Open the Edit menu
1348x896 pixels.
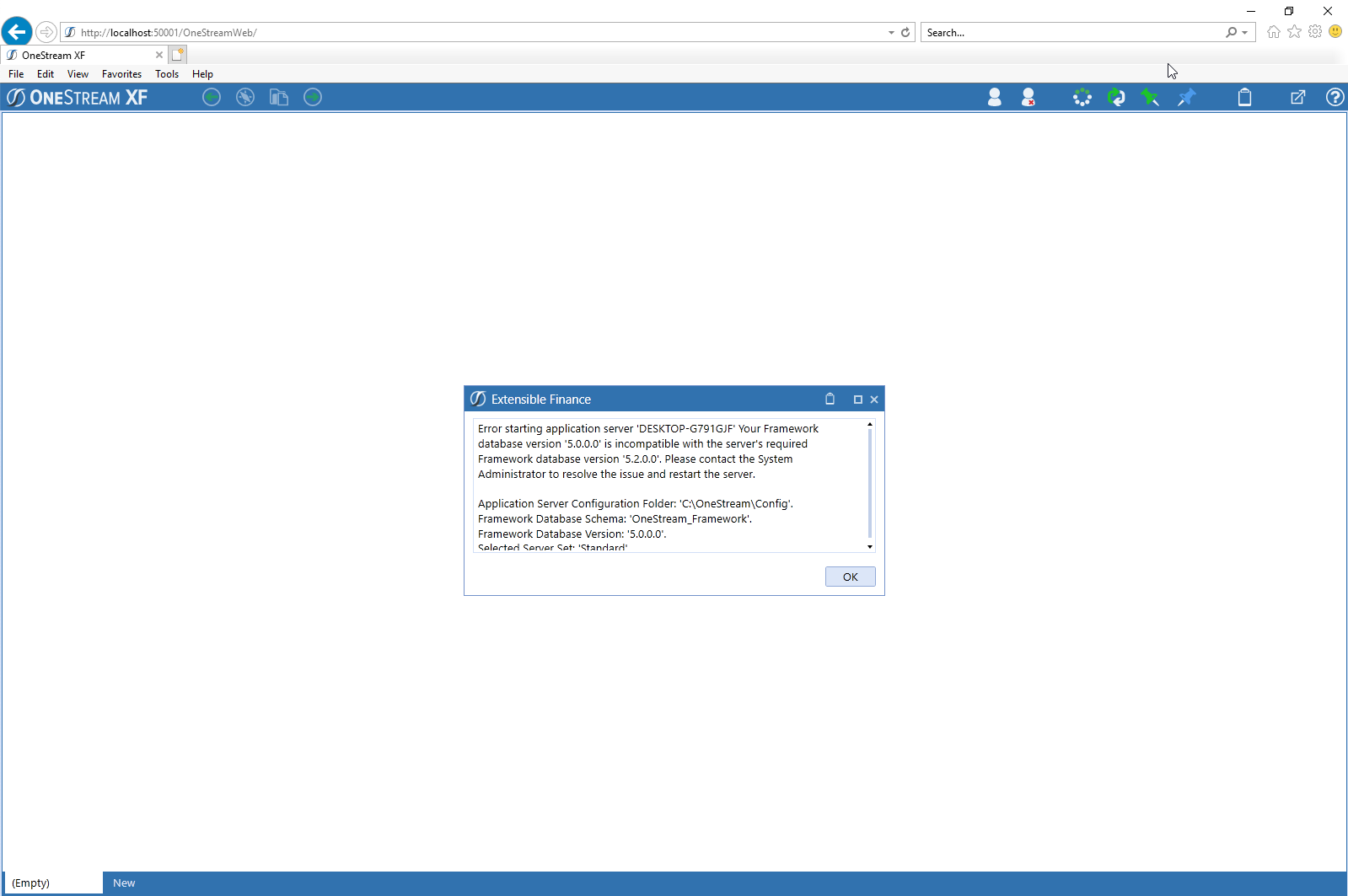point(46,74)
